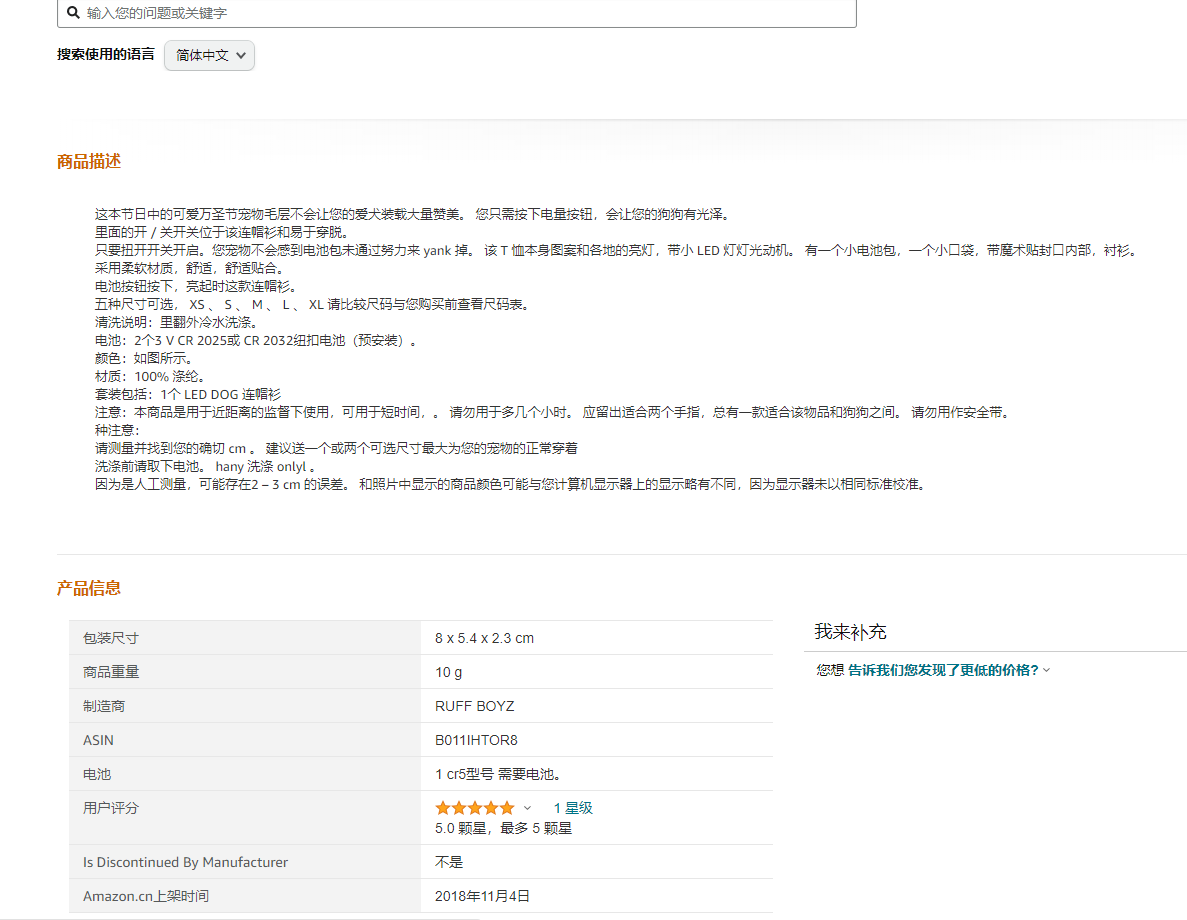
Task: Click the 商品重量 label cell
Action: [245, 672]
